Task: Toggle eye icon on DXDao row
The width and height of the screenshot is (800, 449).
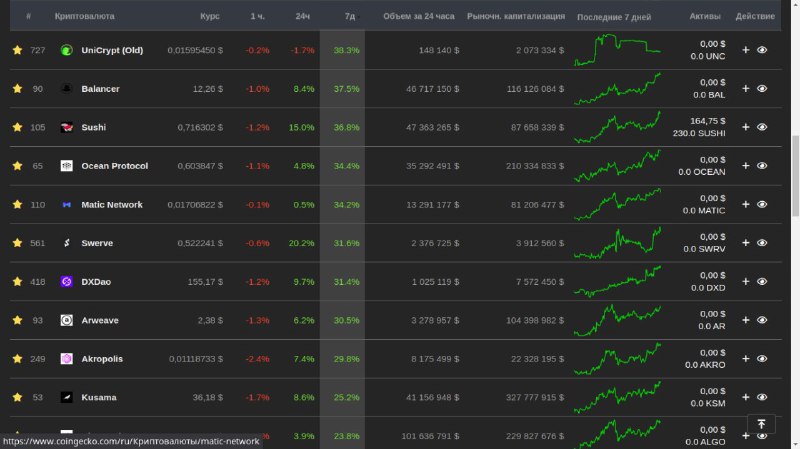Action: (762, 282)
